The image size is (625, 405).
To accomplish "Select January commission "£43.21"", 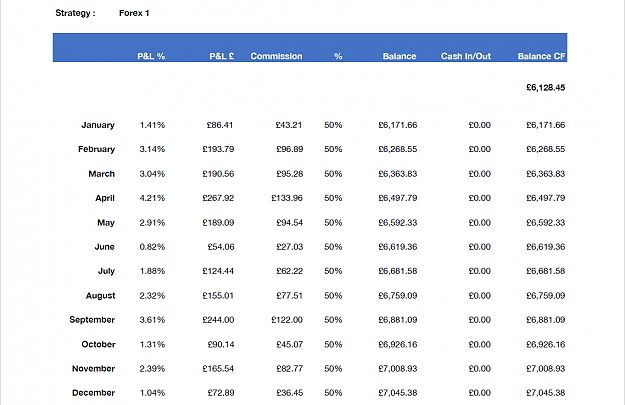I will pyautogui.click(x=289, y=125).
